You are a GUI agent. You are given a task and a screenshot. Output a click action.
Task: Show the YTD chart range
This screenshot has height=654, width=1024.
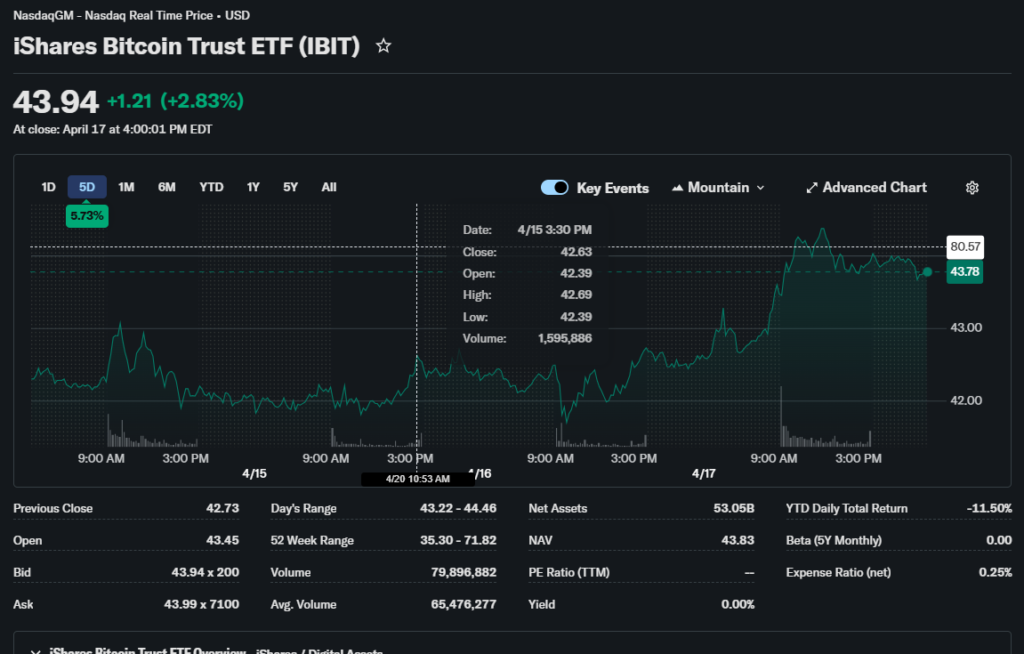coord(211,187)
